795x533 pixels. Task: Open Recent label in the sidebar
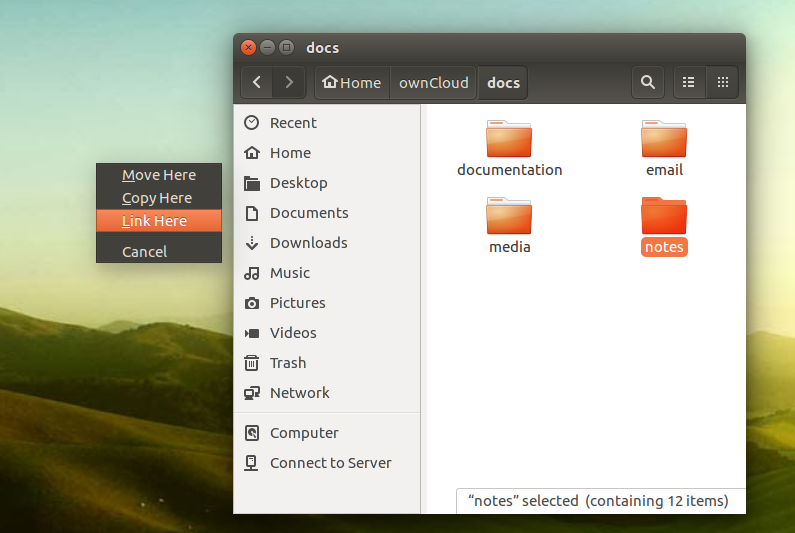(x=293, y=123)
